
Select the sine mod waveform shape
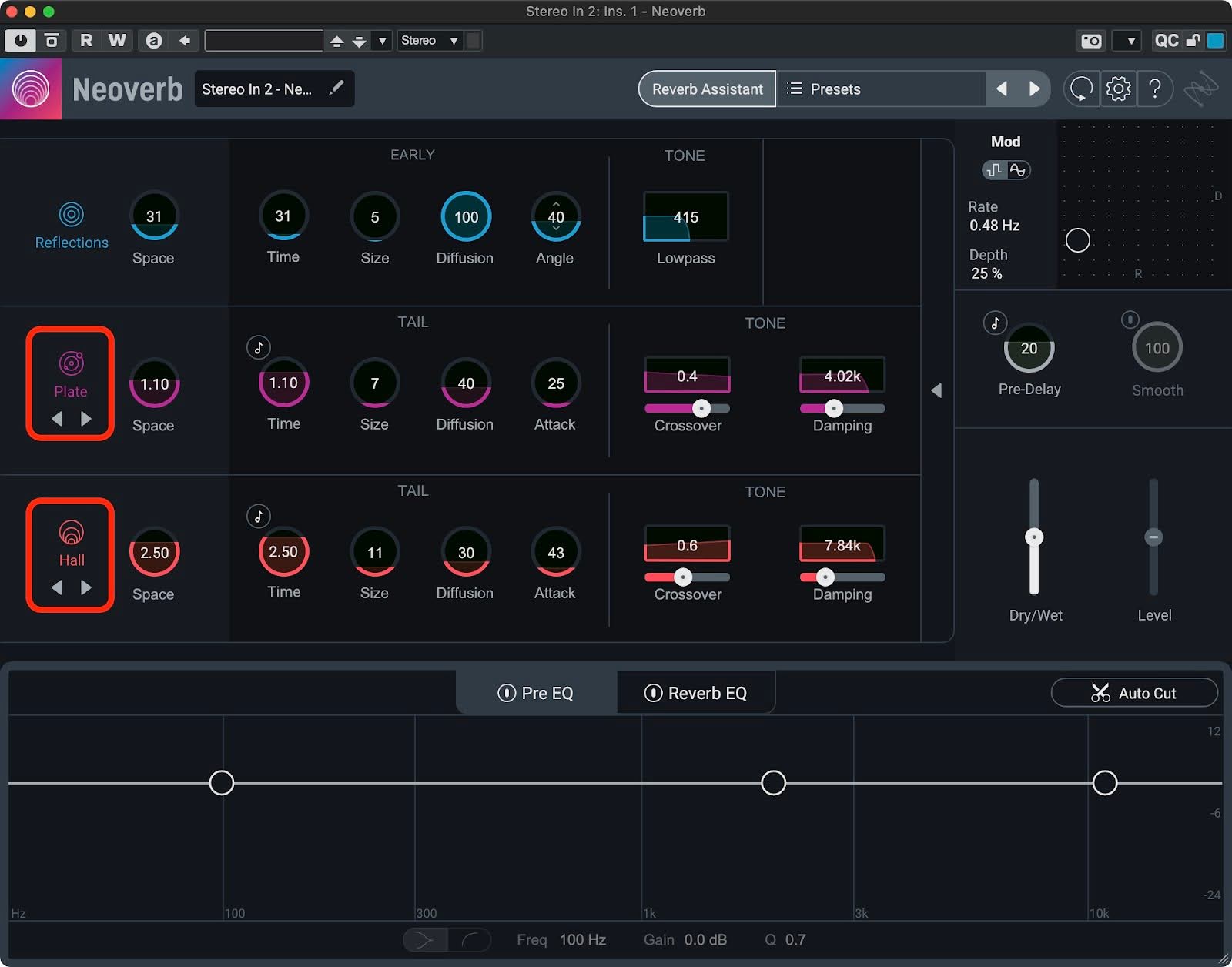pos(1018,170)
